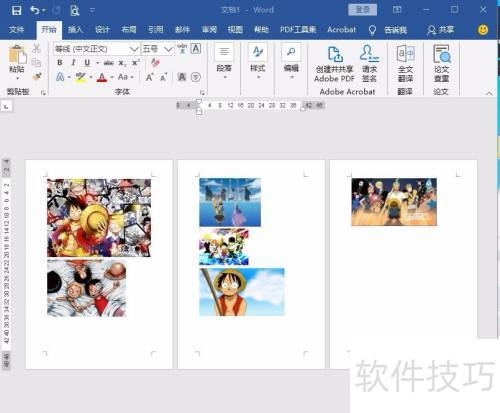The image size is (500, 413).
Task: Toggle character shading A
Action: coord(182,77)
